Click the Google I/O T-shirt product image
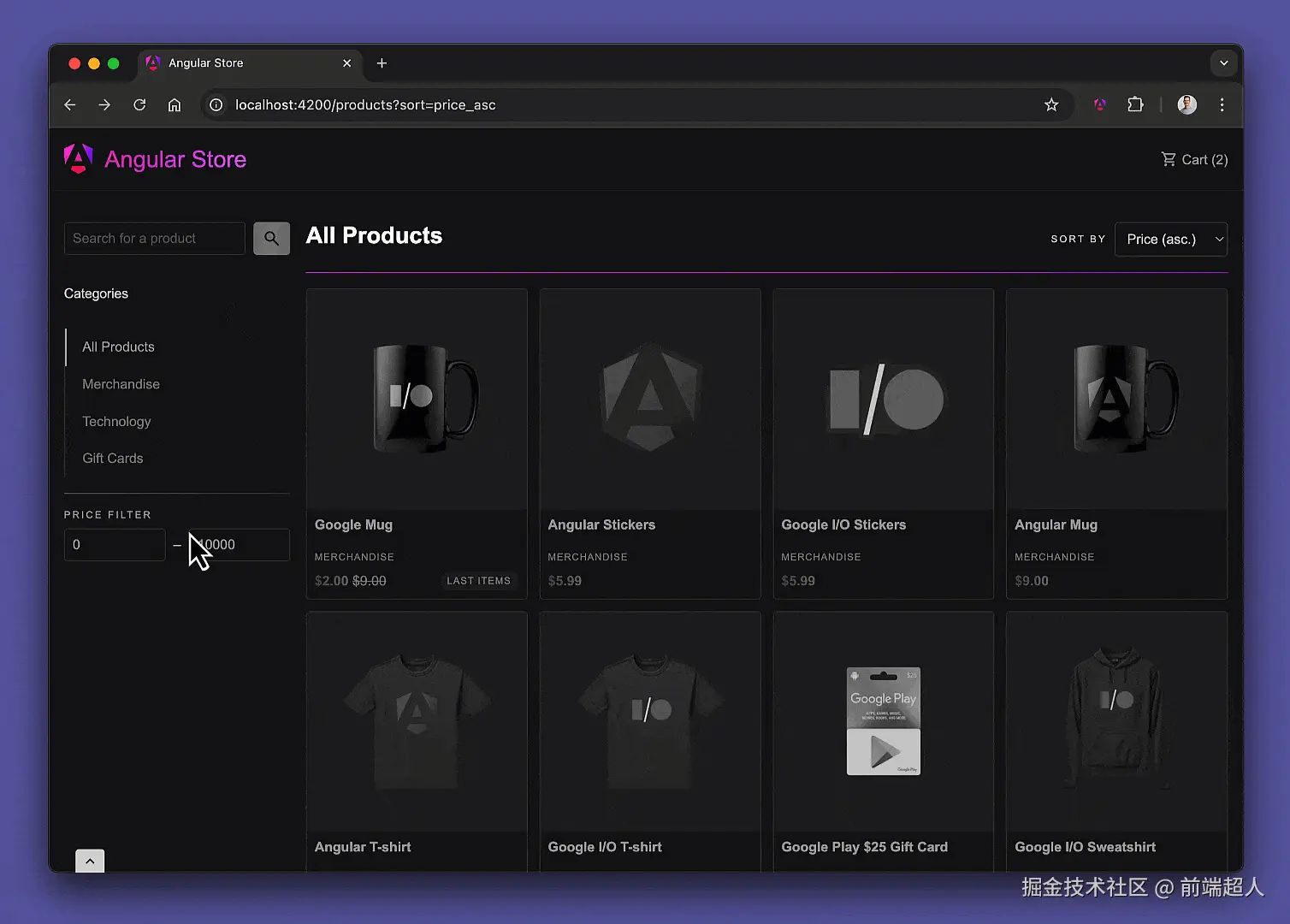This screenshot has width=1290, height=924. [650, 721]
